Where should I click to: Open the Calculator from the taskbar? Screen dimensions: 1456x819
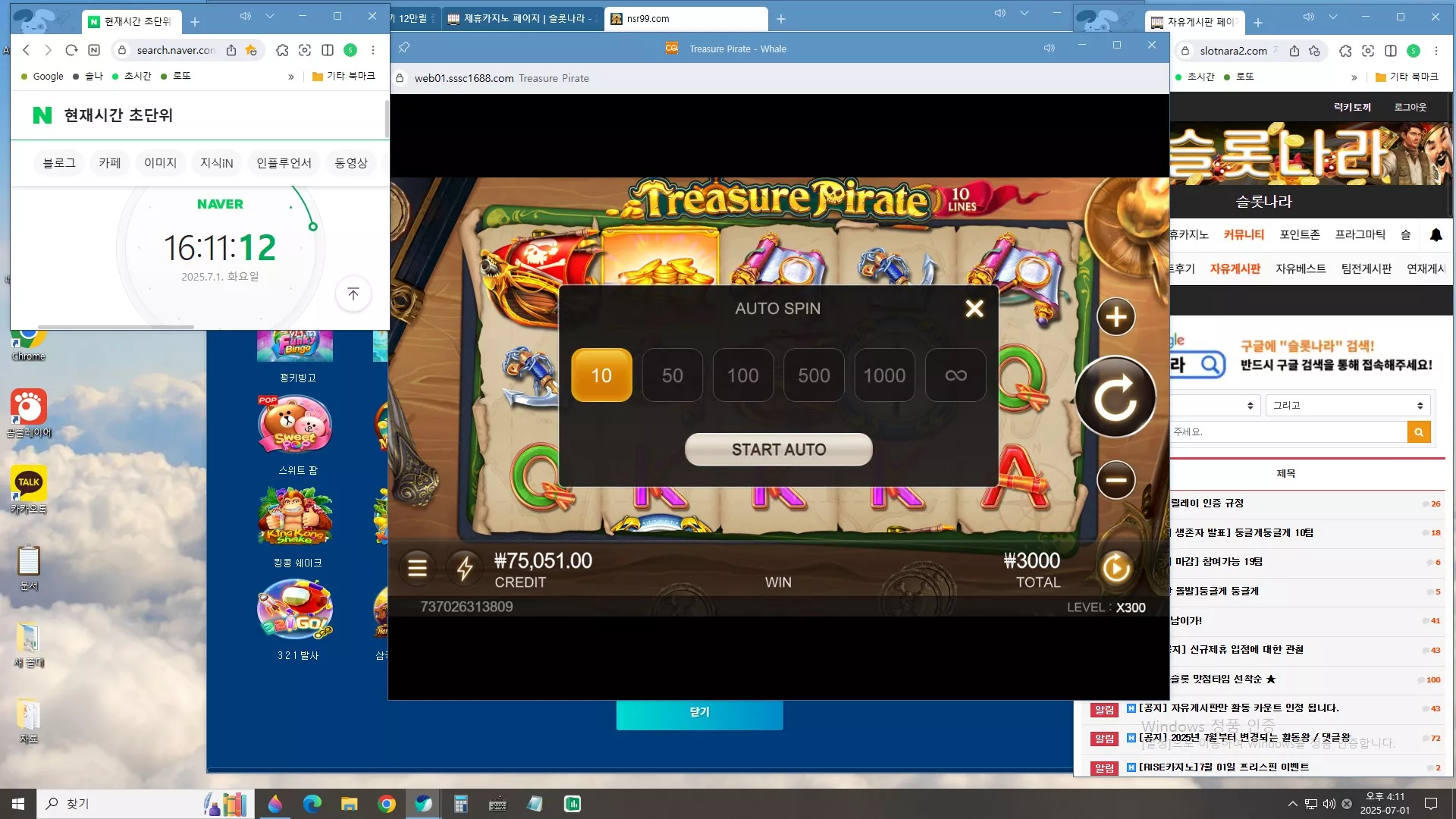coord(460,804)
